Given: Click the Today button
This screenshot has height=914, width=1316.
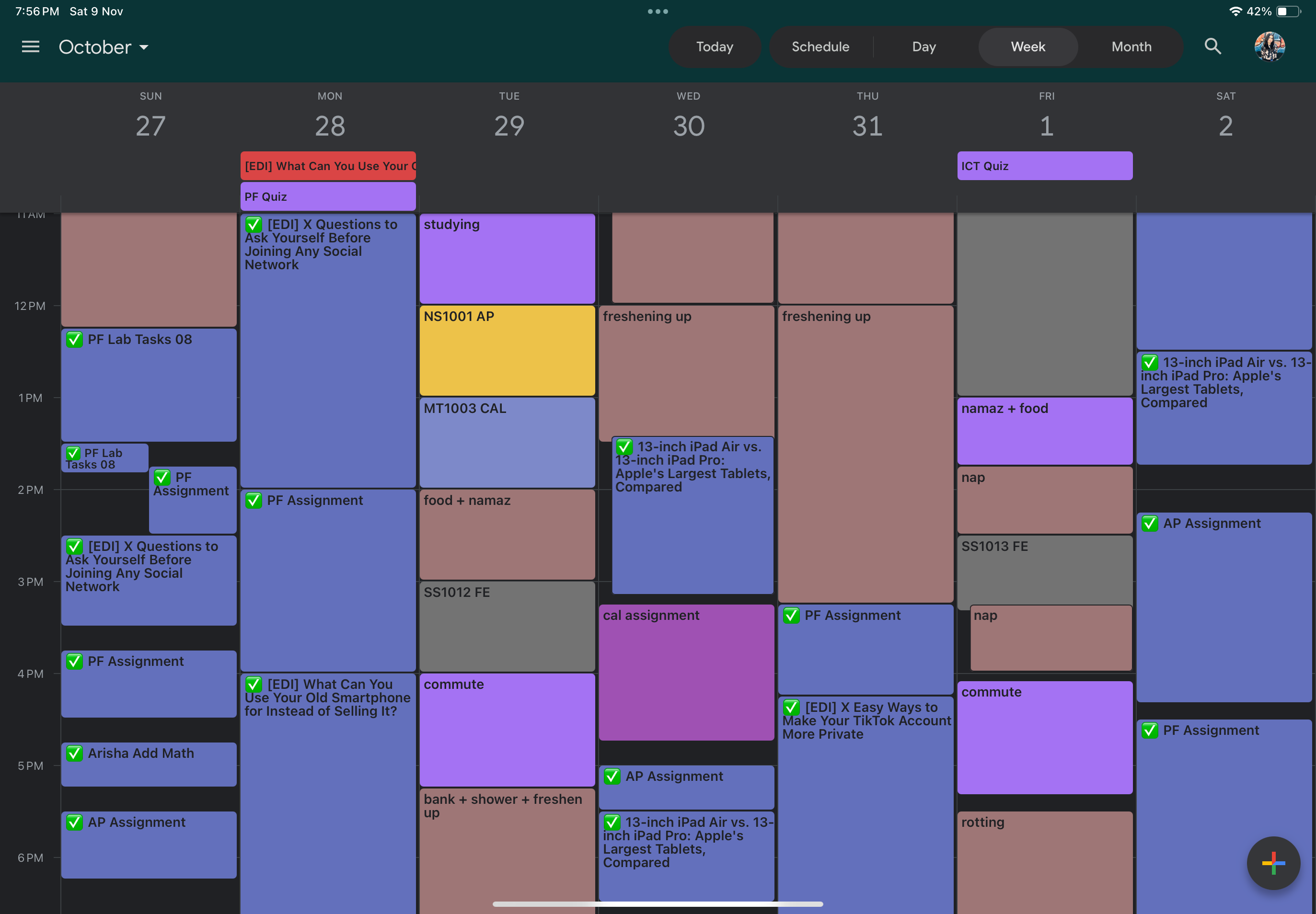Looking at the screenshot, I should [x=715, y=46].
